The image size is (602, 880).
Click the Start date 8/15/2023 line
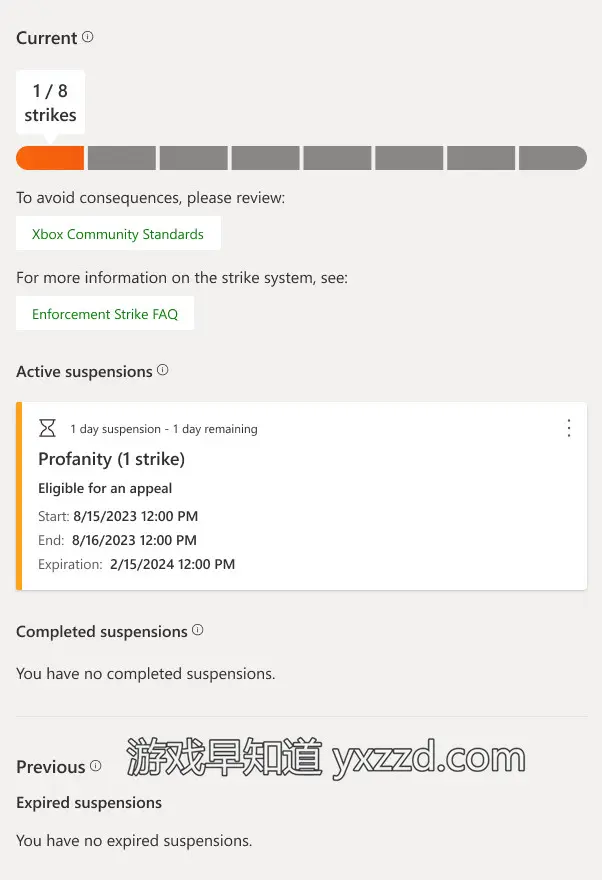coord(118,516)
